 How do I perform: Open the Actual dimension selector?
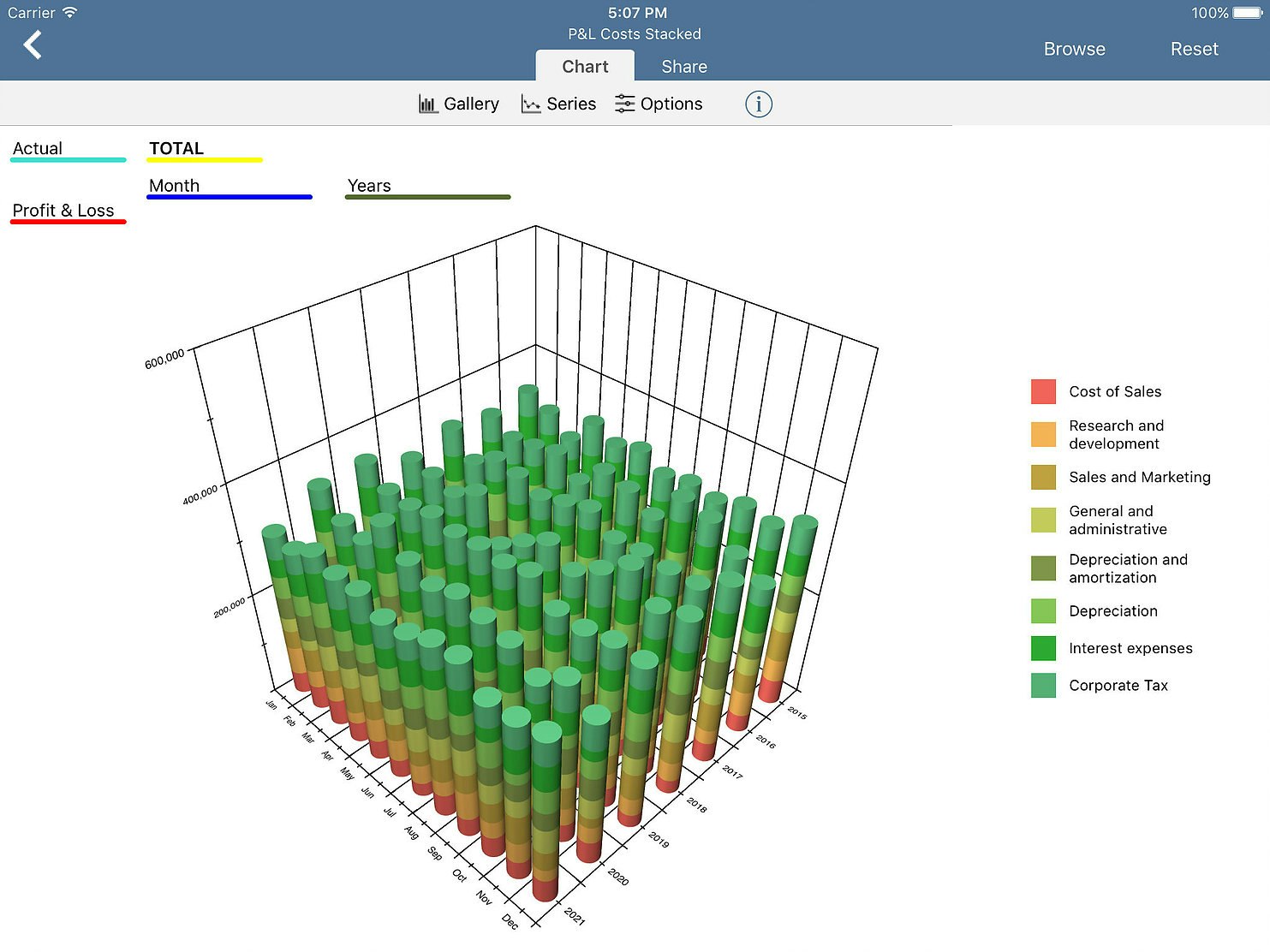(x=69, y=150)
